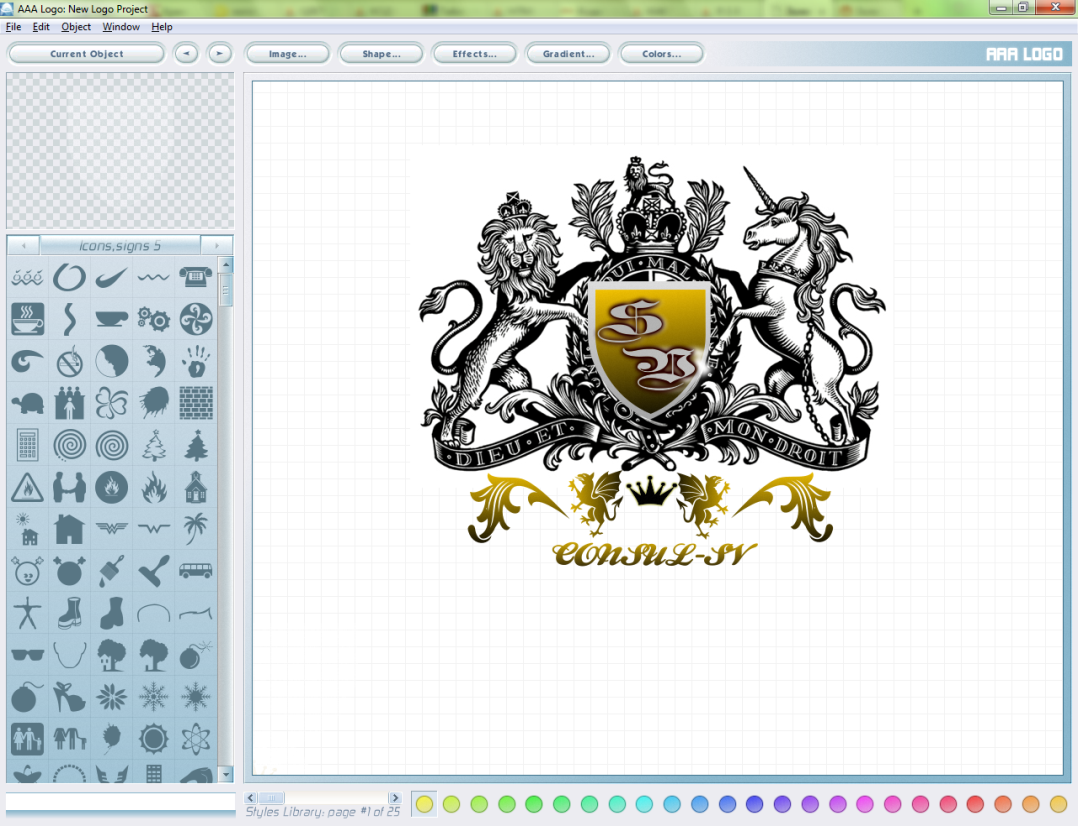The height and width of the screenshot is (826, 1078).
Task: Pick the swoosh checkmark icon
Action: point(111,277)
